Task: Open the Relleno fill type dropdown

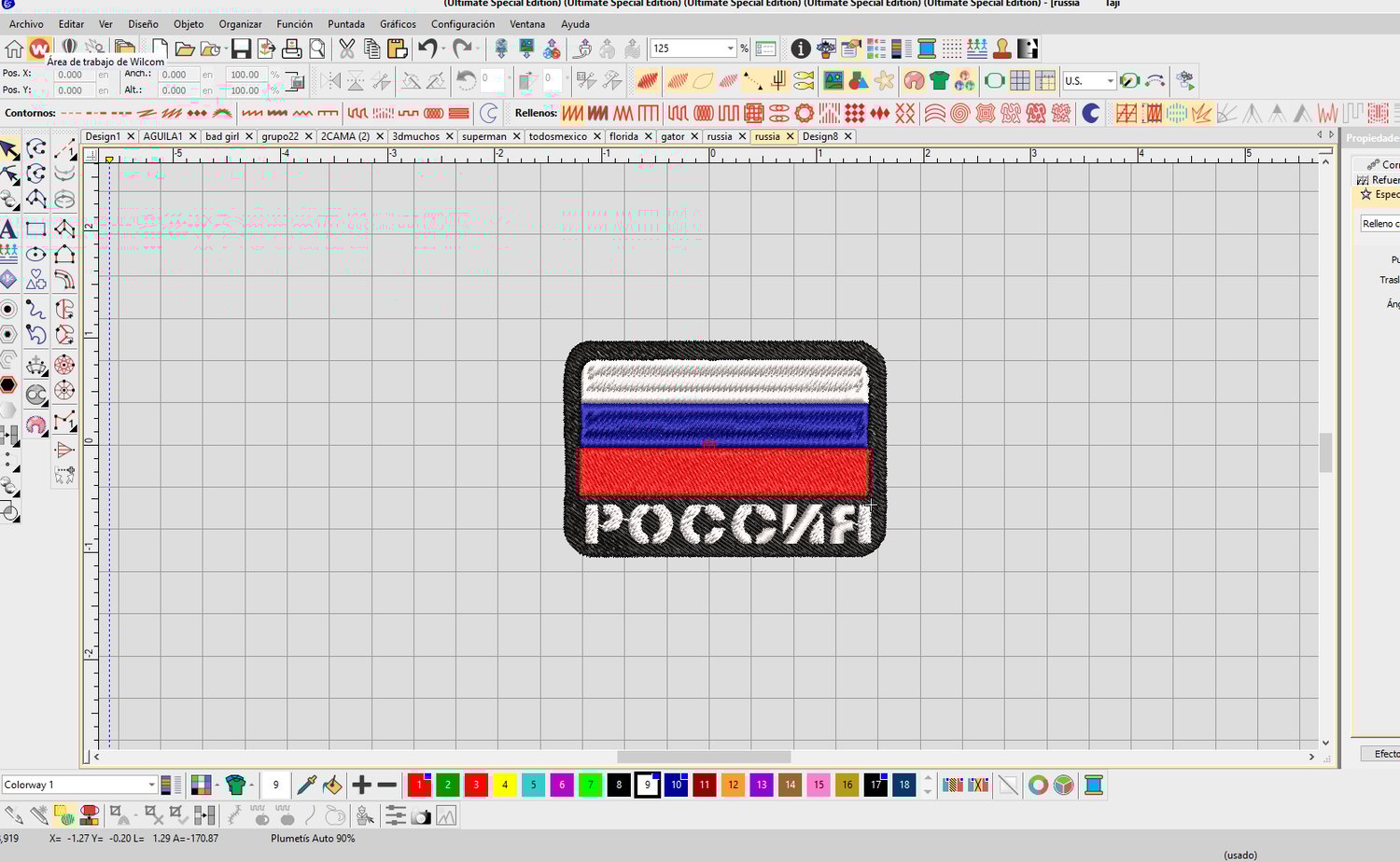Action: pos(1379,224)
